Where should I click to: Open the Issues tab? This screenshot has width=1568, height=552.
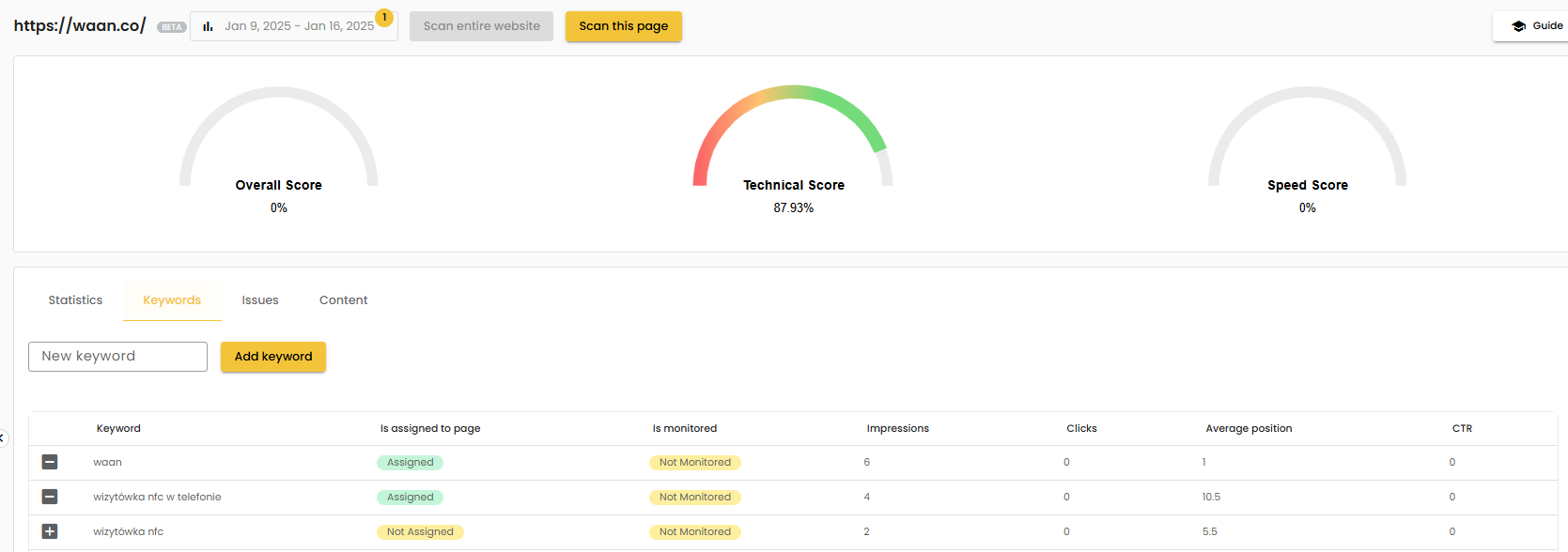pos(260,300)
